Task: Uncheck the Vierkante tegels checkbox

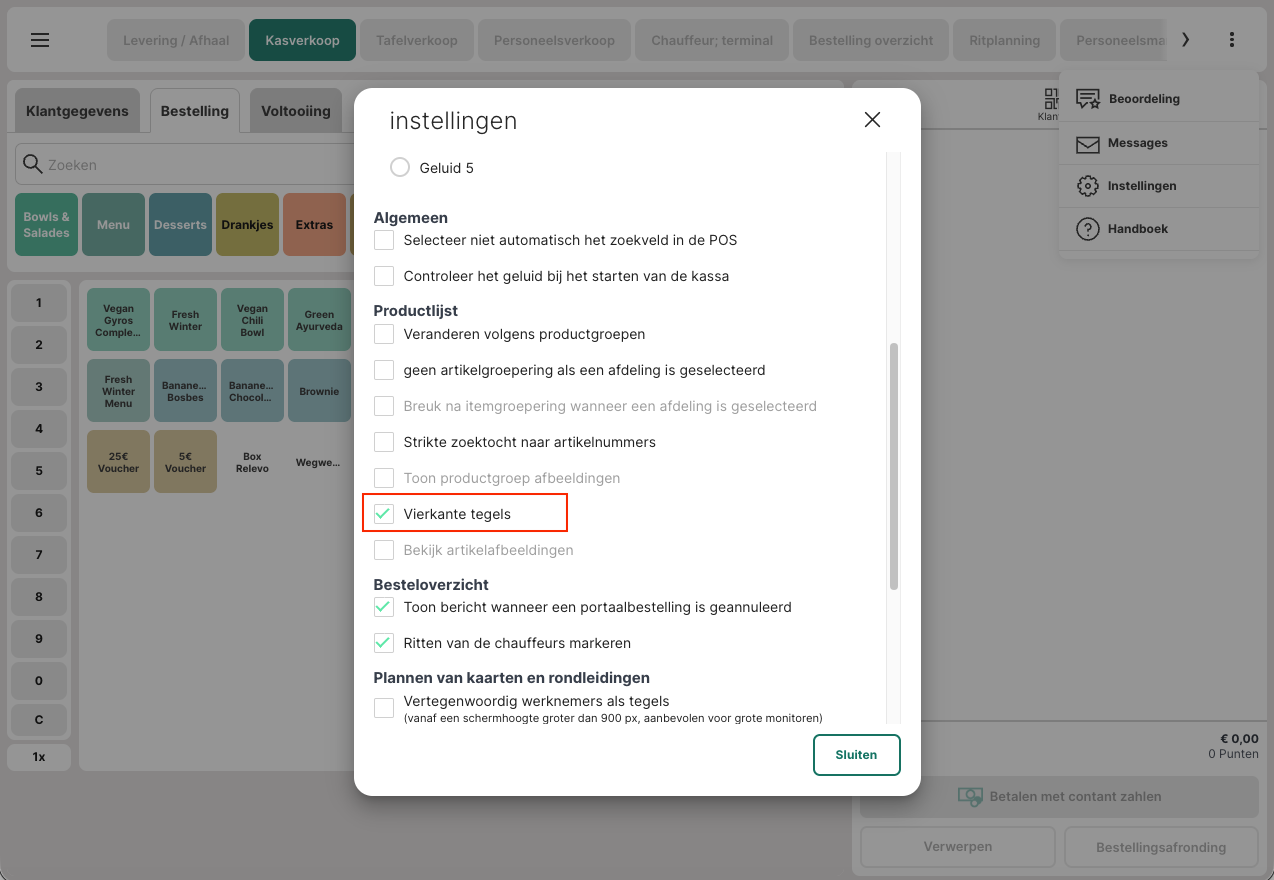Action: pos(384,514)
